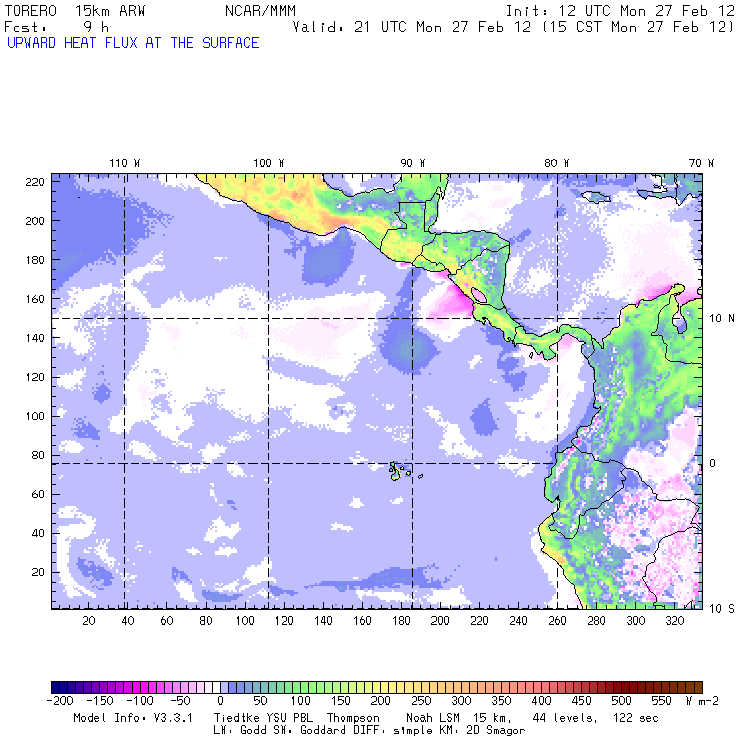The height and width of the screenshot is (740, 740).
Task: Click the 'W m-2' units label
Action: click(702, 701)
